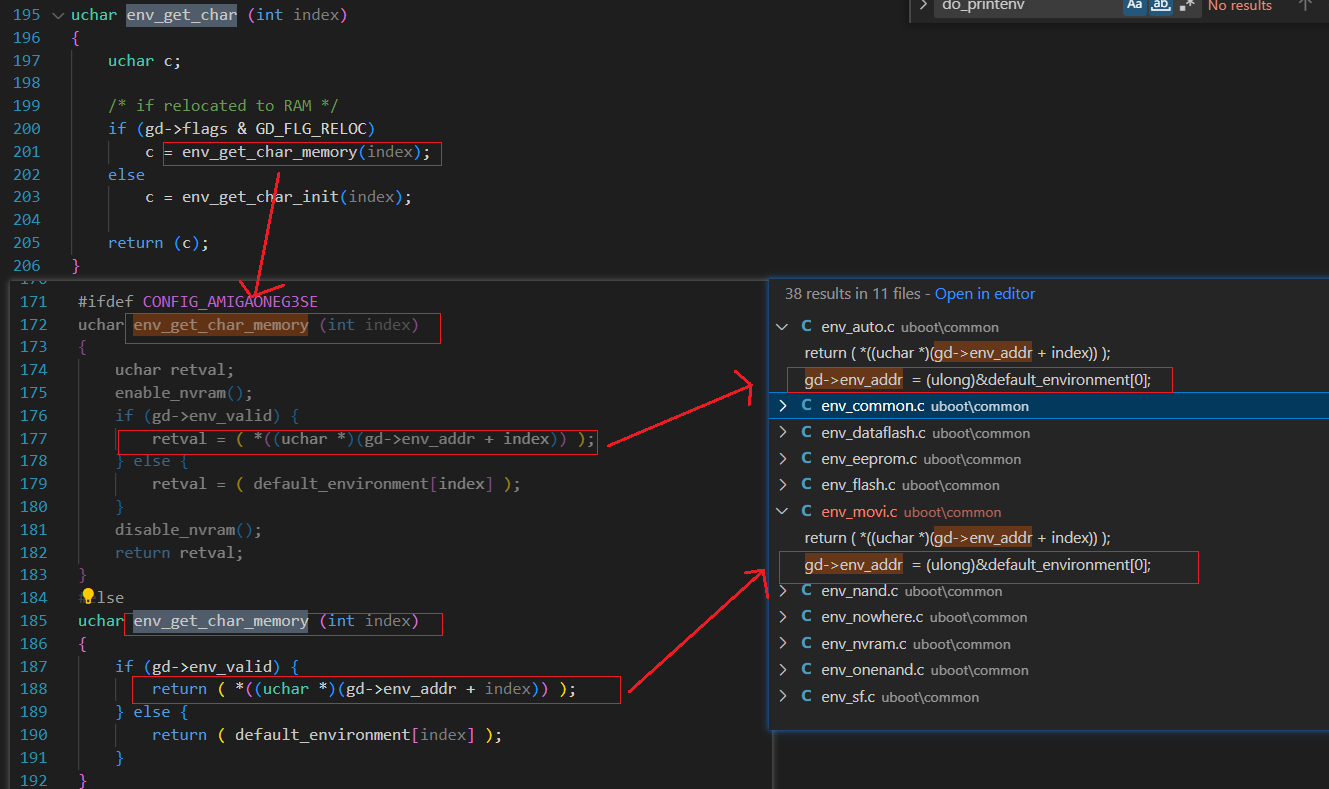The image size is (1329, 789).
Task: Click 'return retval;' on line 182
Action: (x=179, y=552)
